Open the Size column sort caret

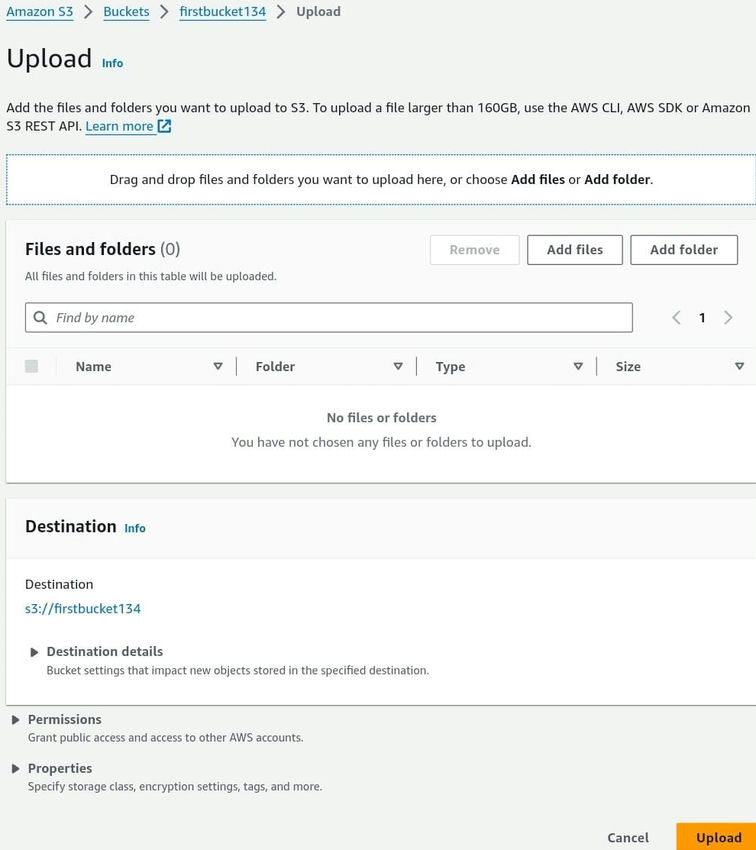(x=740, y=366)
